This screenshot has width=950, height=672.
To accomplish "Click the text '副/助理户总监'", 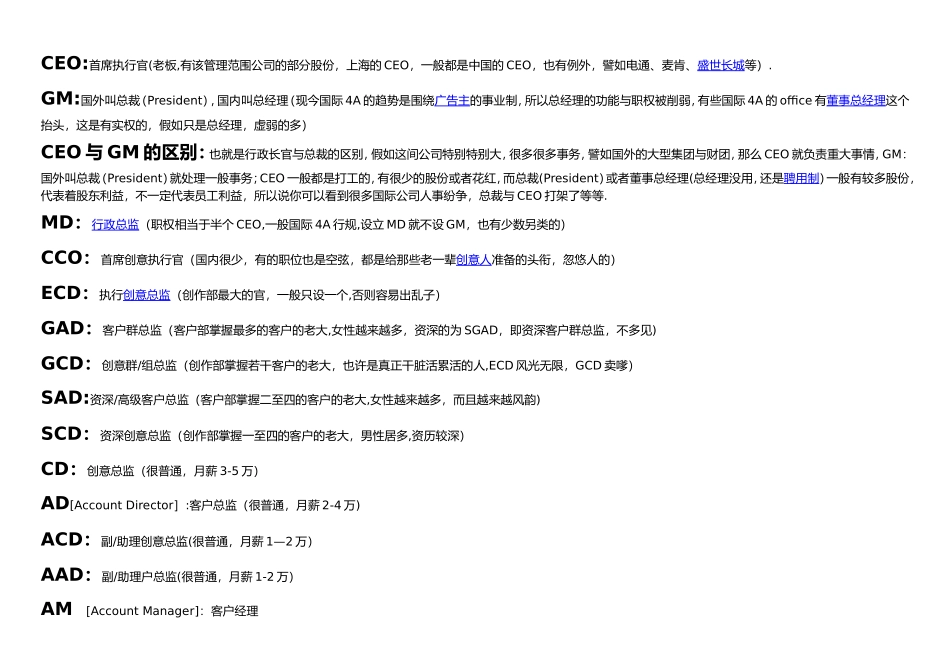I will [139, 576].
